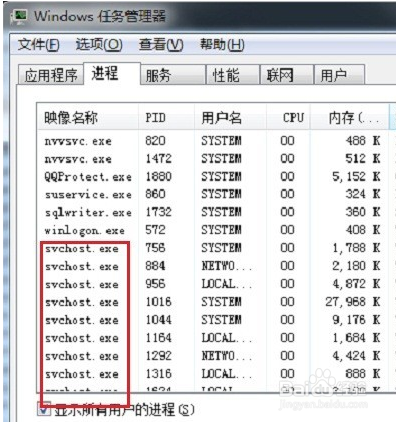Sort by 内存 column header
The image size is (396, 422).
coord(350,117)
